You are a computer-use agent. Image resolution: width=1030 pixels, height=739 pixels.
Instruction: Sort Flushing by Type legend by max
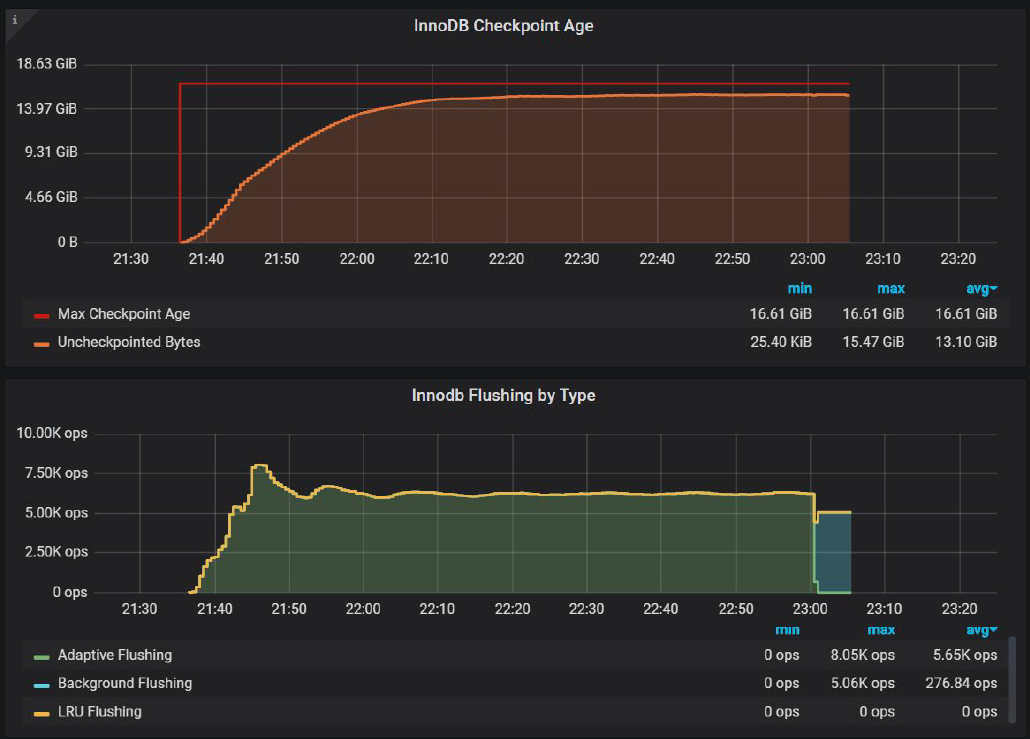coord(881,630)
